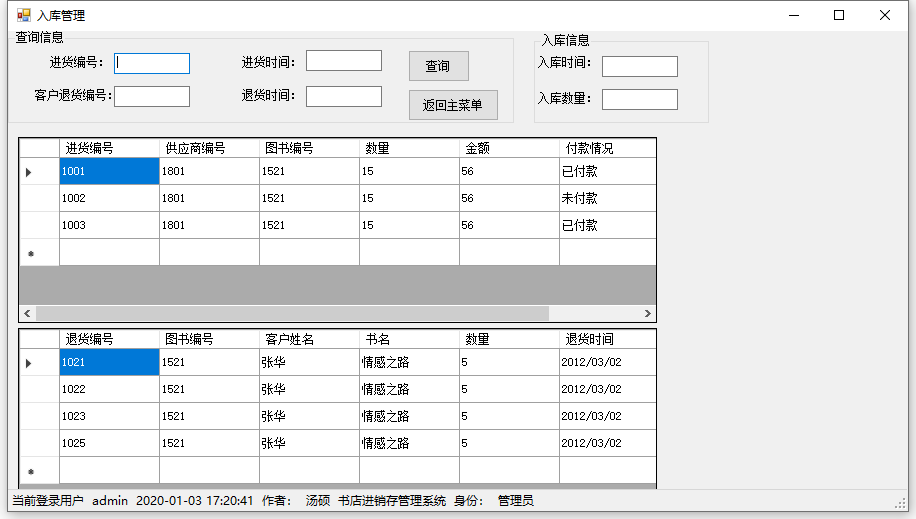Screen dimensions: 916x519
Task: Click the 返回主菜单 button
Action: (x=453, y=105)
